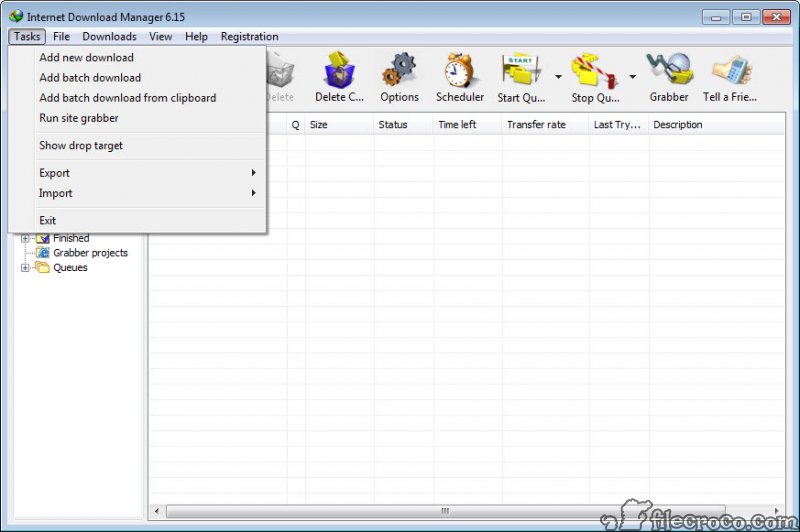The height and width of the screenshot is (532, 800).
Task: Click the Grabber projects icon in tree
Action: tap(43, 252)
